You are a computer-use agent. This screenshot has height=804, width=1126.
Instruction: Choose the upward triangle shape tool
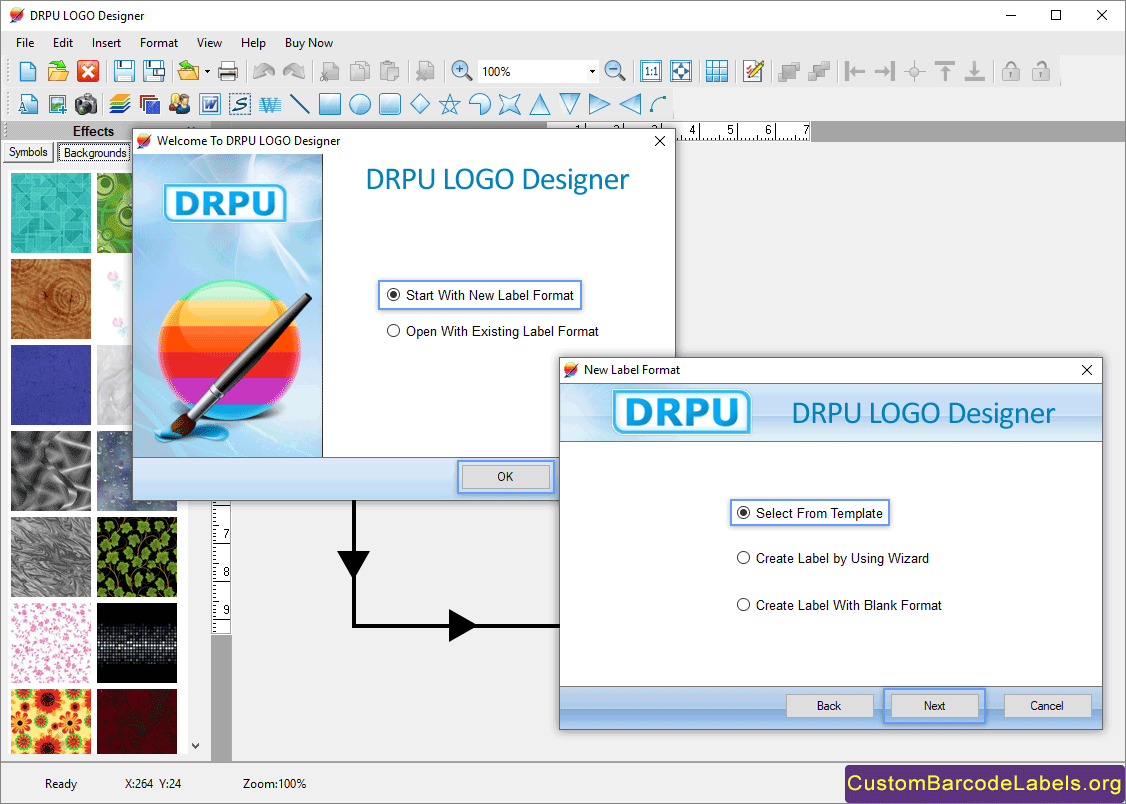(539, 105)
